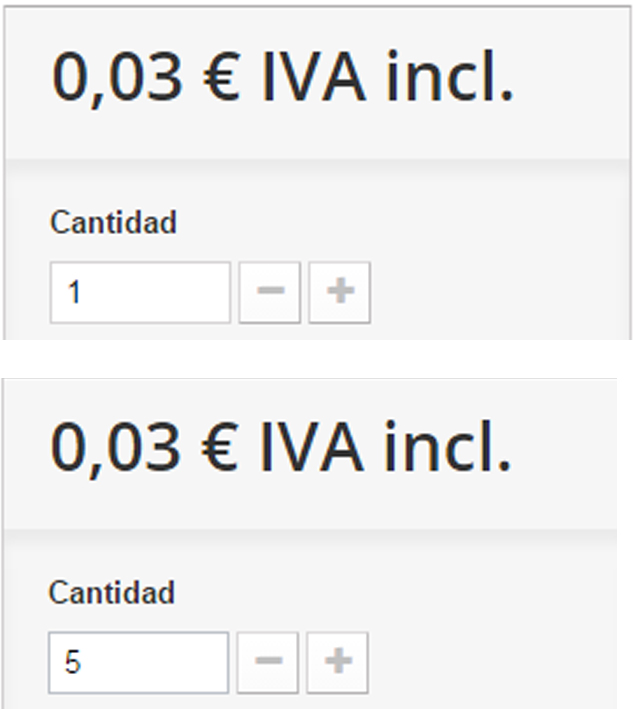Remove one unit from the quantity of 5

click(268, 662)
